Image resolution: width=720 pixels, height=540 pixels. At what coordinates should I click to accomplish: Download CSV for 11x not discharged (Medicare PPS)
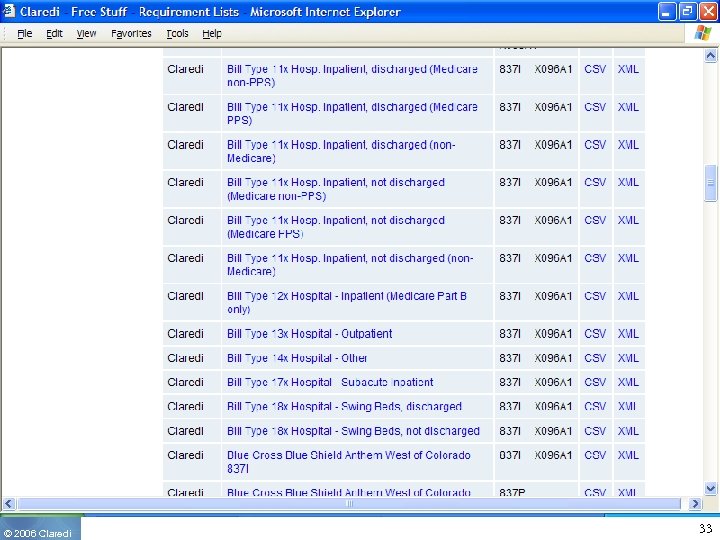tap(595, 220)
